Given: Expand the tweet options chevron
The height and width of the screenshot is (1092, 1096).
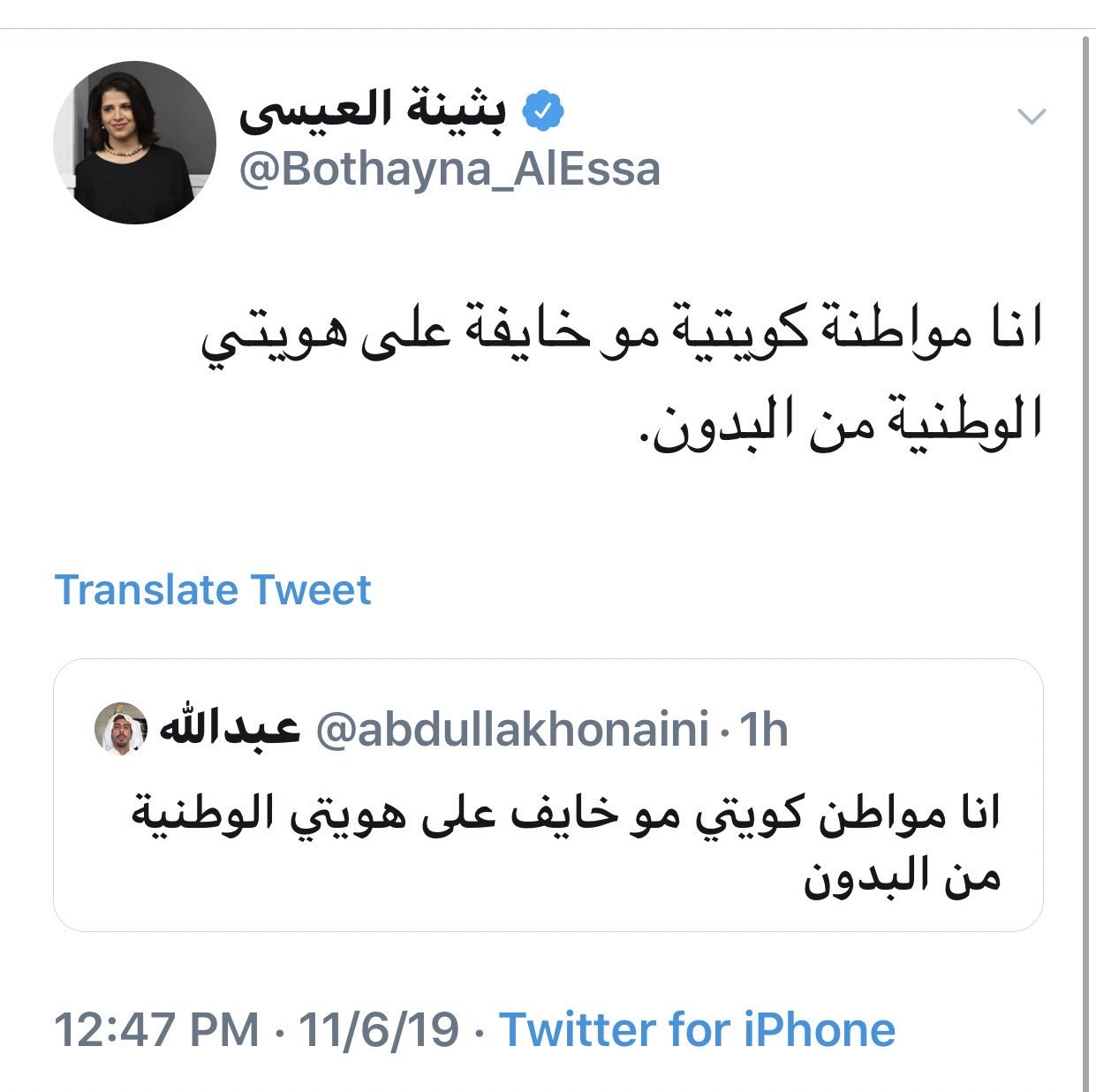Looking at the screenshot, I should 1032,116.
